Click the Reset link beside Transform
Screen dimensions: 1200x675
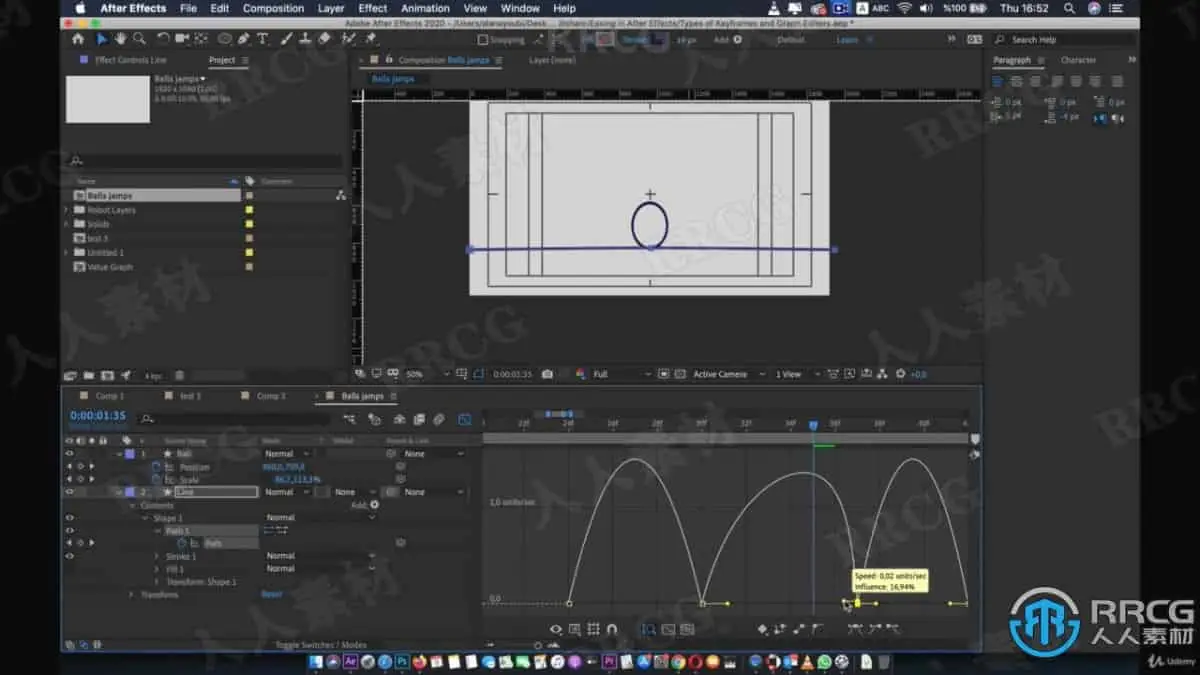[271, 594]
